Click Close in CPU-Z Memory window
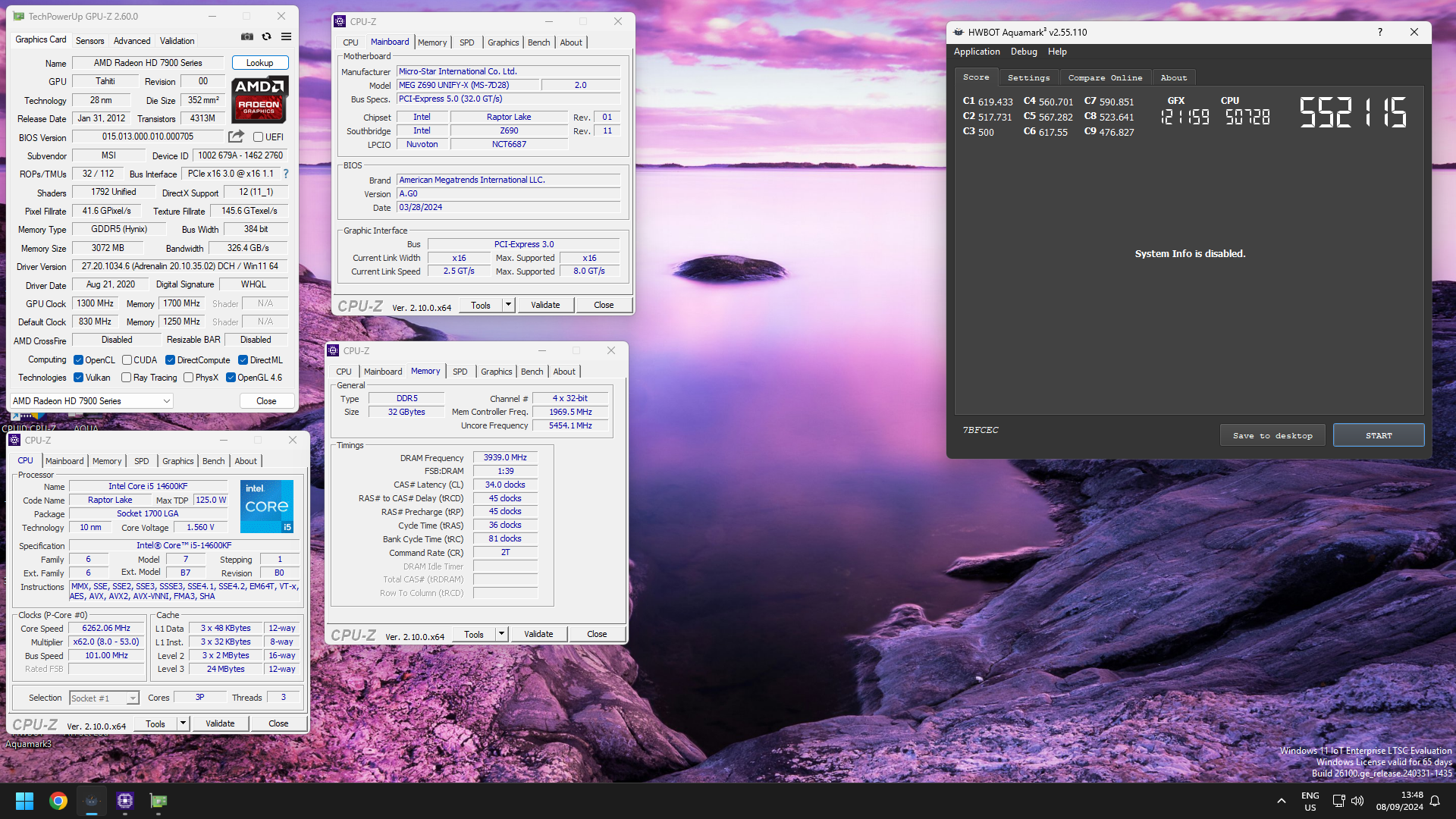1456x819 pixels. click(x=597, y=634)
